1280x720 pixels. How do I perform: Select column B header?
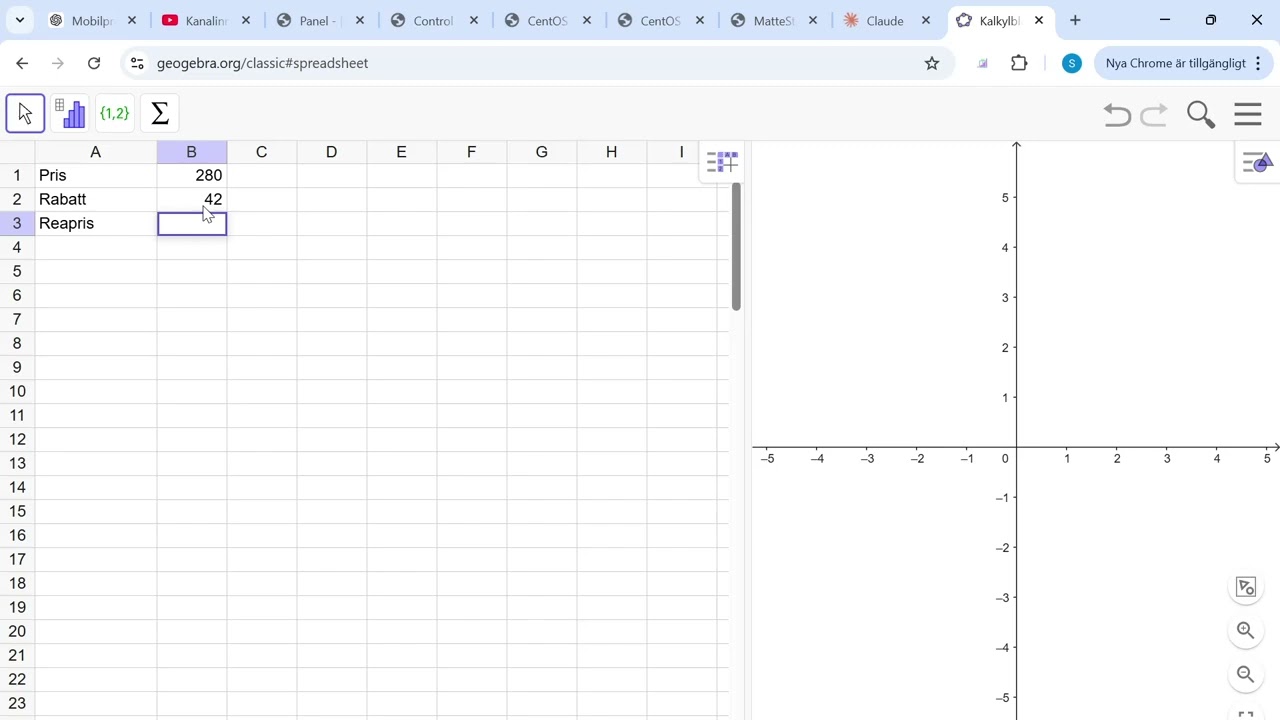click(x=191, y=152)
